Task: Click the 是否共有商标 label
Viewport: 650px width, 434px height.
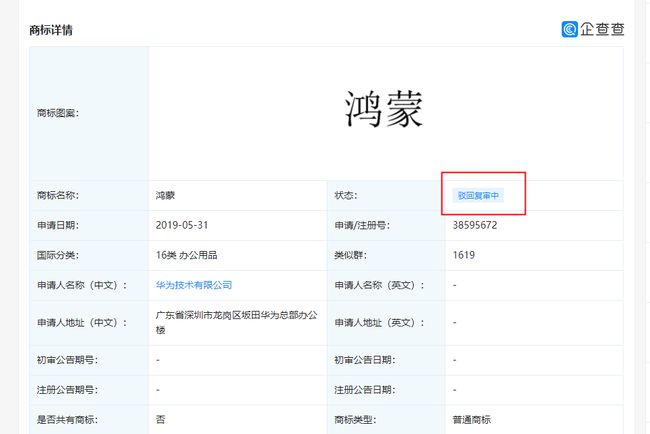Action: [x=67, y=419]
